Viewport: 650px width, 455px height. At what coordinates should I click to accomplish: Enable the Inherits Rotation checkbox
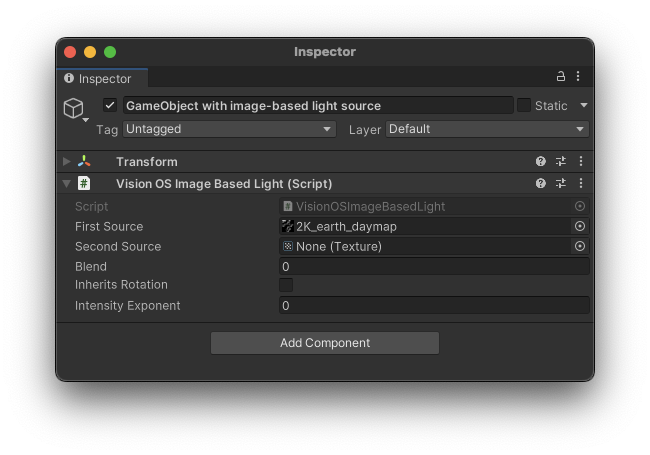(x=286, y=285)
